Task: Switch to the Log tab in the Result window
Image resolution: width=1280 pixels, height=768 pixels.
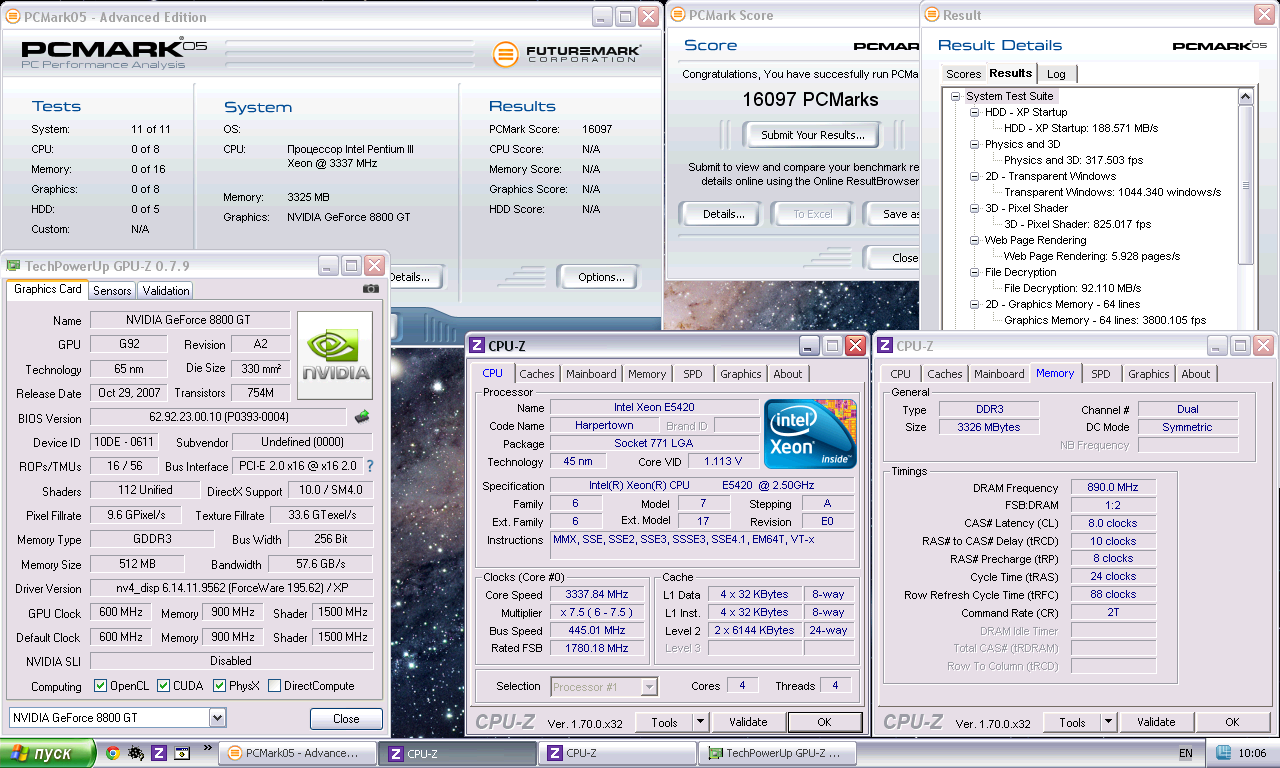Action: (x=1057, y=74)
